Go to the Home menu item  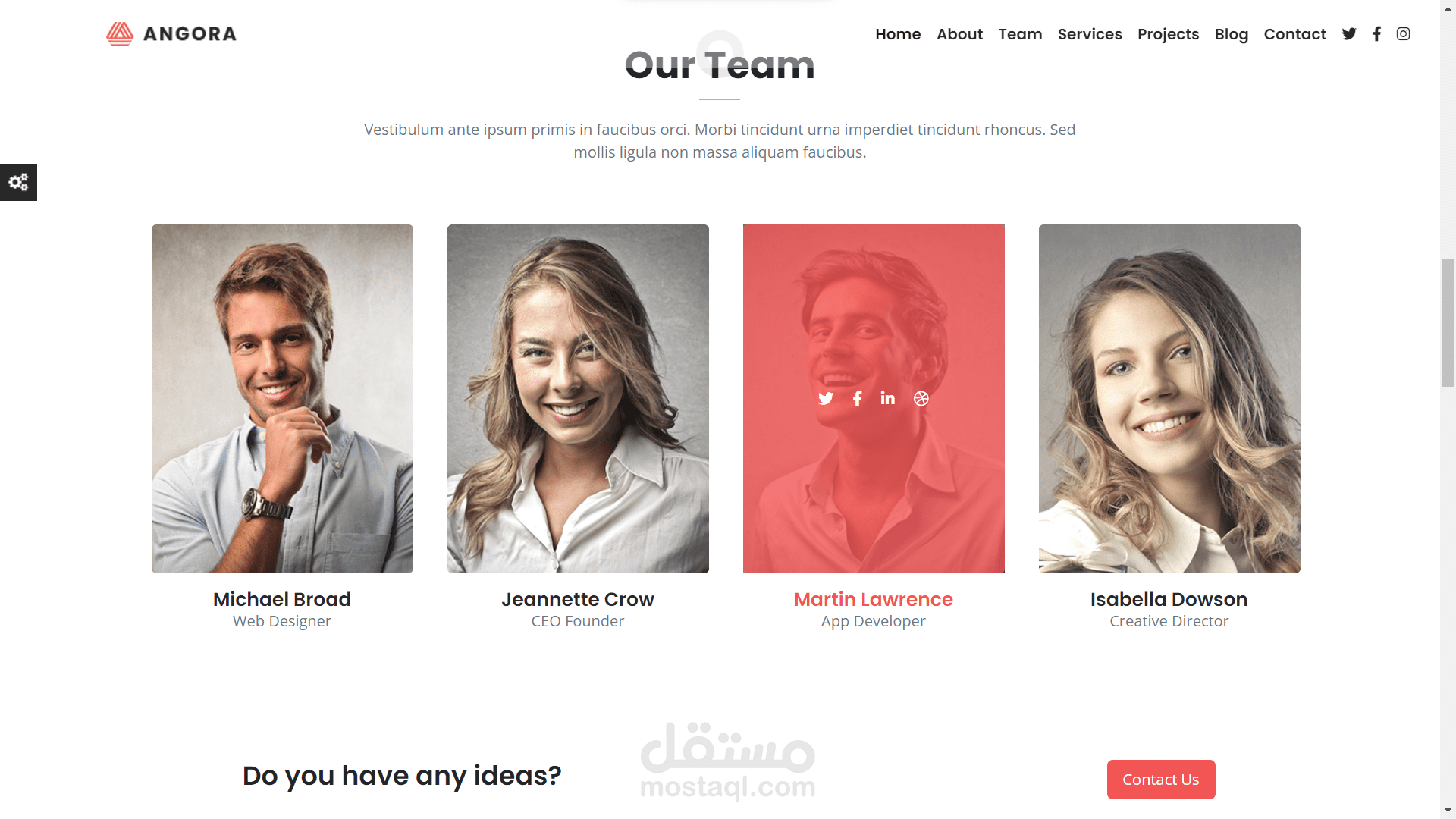point(898,34)
